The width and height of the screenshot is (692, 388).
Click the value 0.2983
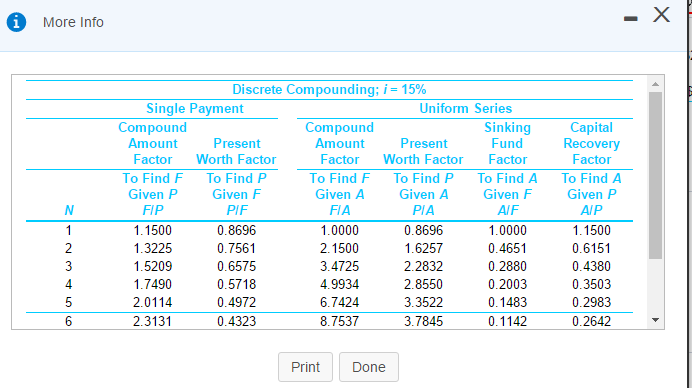click(x=591, y=303)
